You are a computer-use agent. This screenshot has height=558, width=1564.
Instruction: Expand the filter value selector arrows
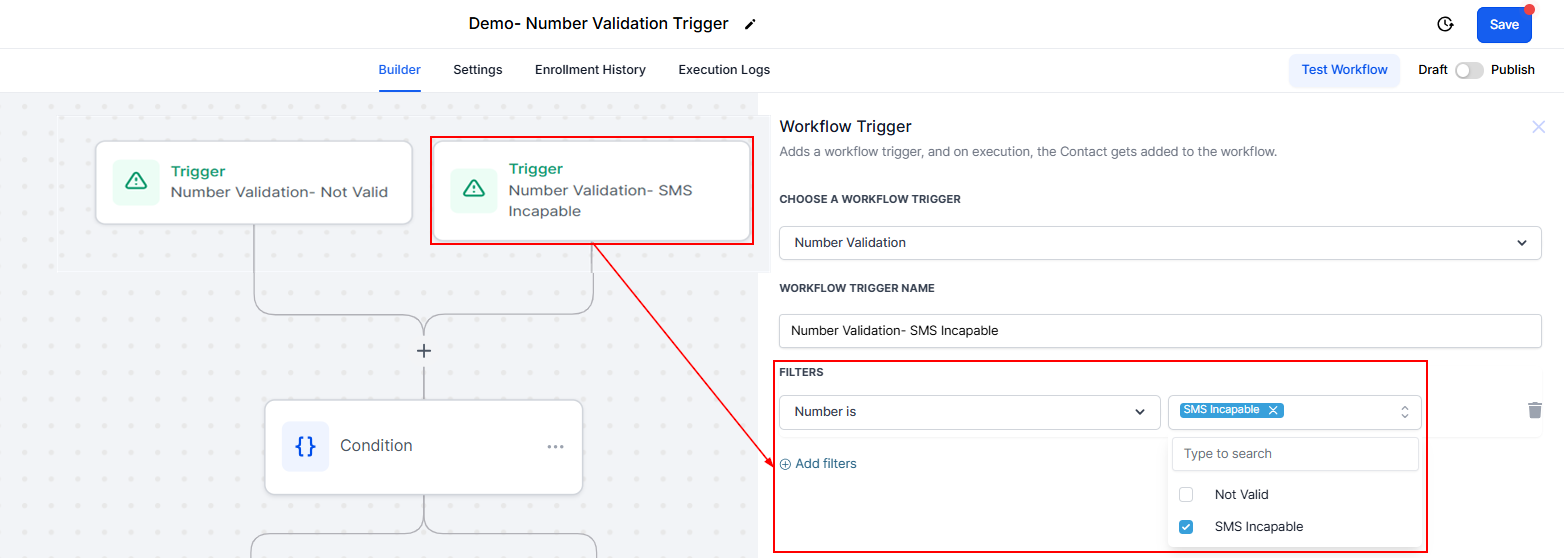click(1404, 412)
